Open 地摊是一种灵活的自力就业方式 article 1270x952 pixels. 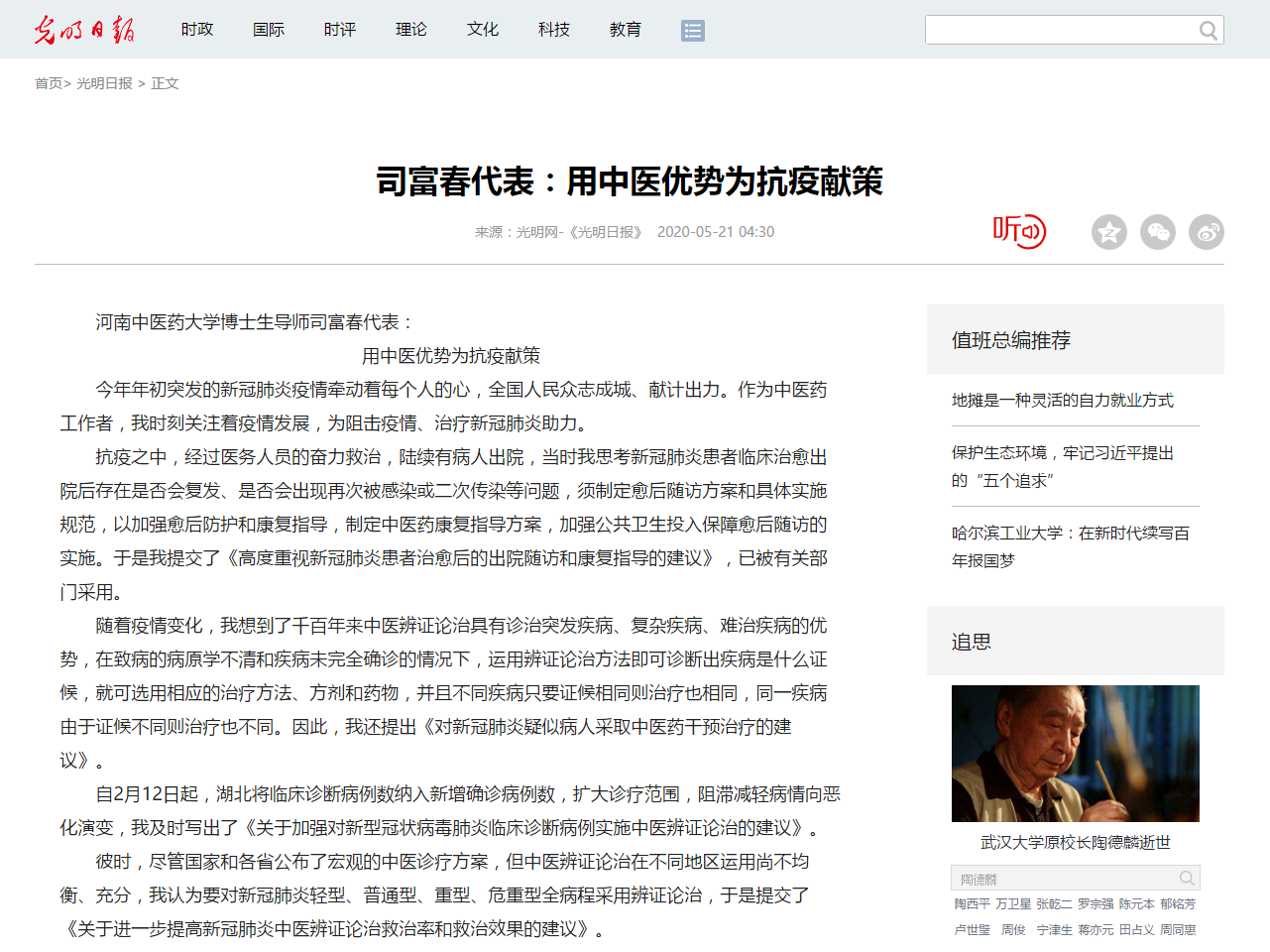1062,400
